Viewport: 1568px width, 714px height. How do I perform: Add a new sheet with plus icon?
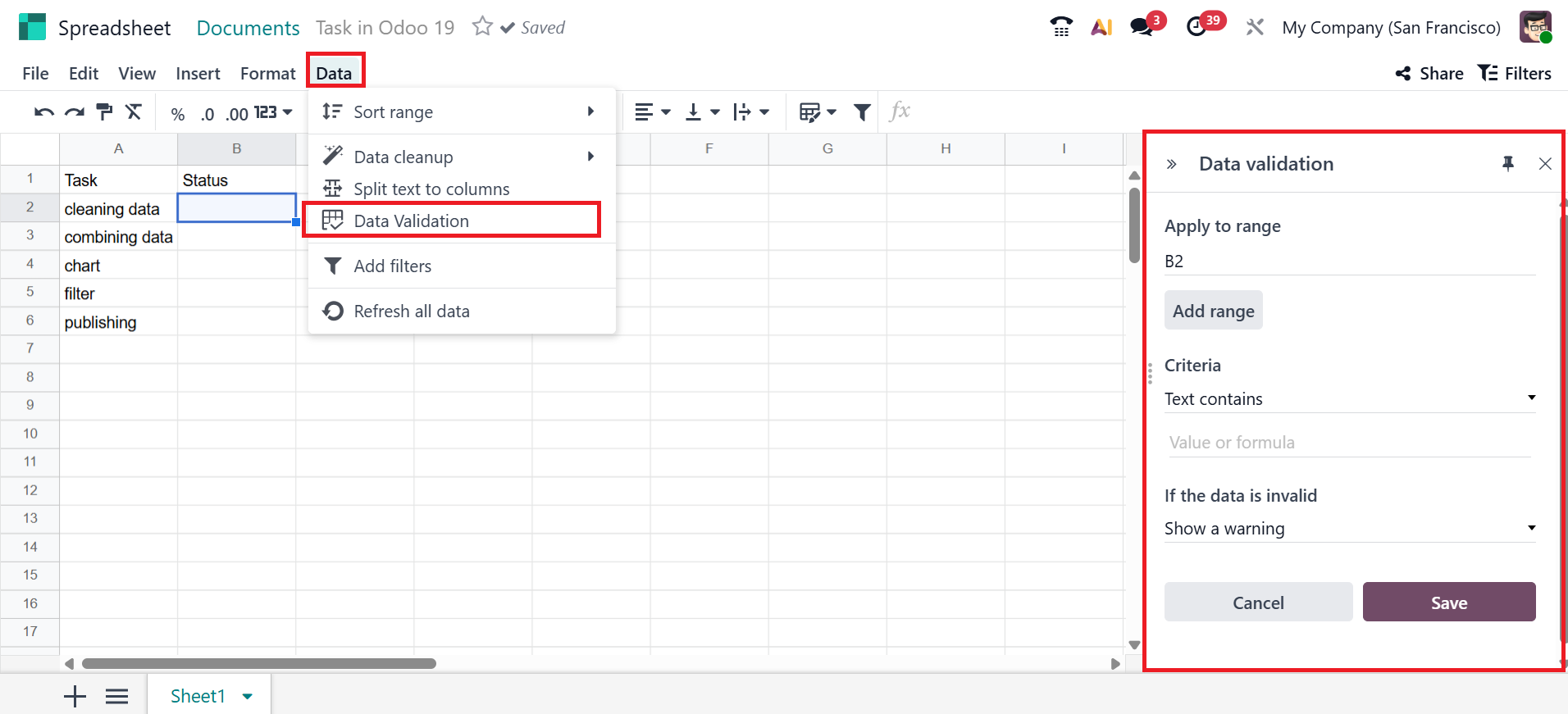tap(75, 697)
